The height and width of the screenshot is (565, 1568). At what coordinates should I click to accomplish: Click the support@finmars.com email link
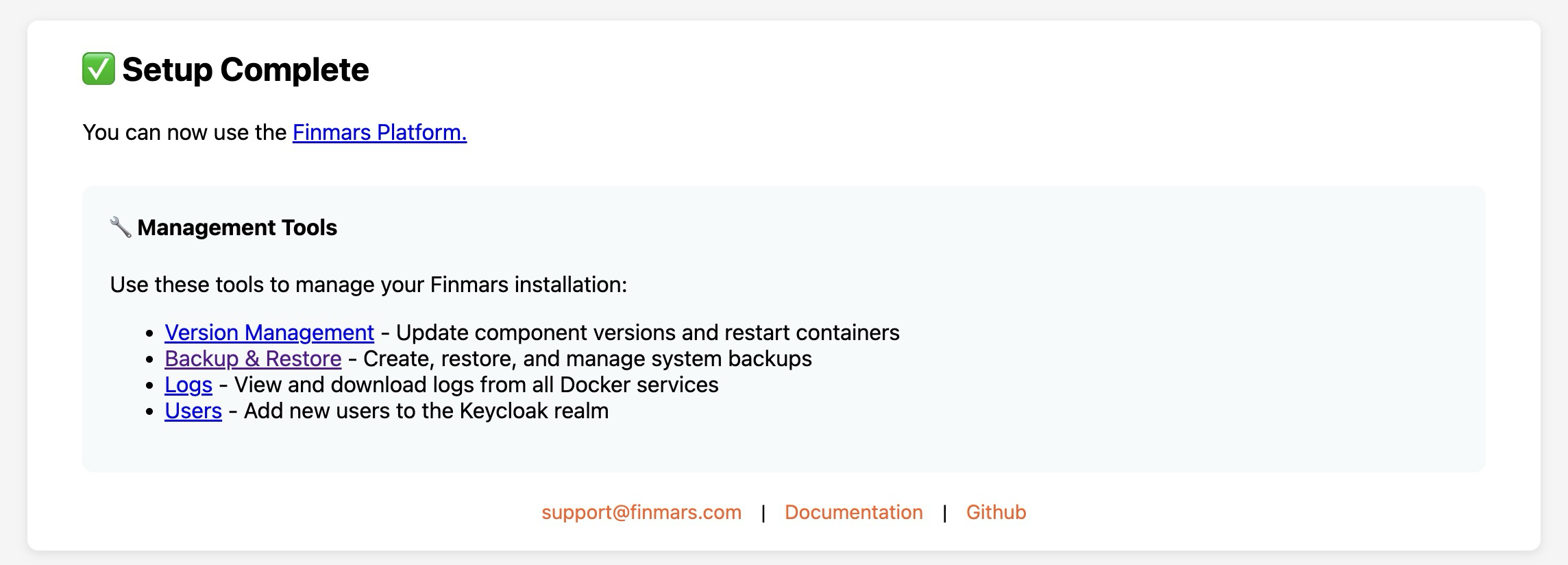(641, 512)
